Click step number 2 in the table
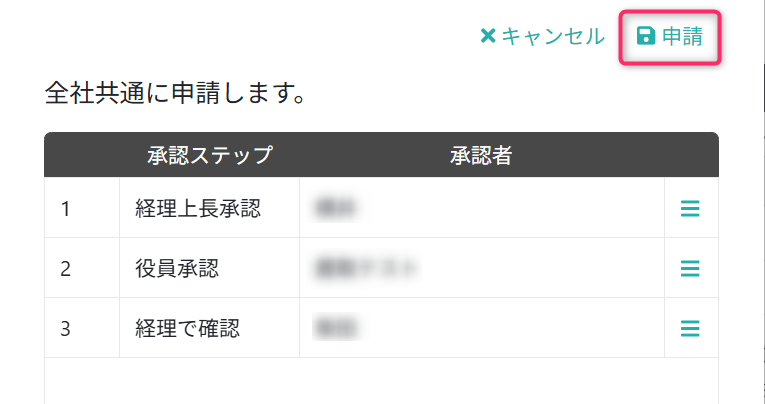Screen dimensions: 765x404 [66, 268]
